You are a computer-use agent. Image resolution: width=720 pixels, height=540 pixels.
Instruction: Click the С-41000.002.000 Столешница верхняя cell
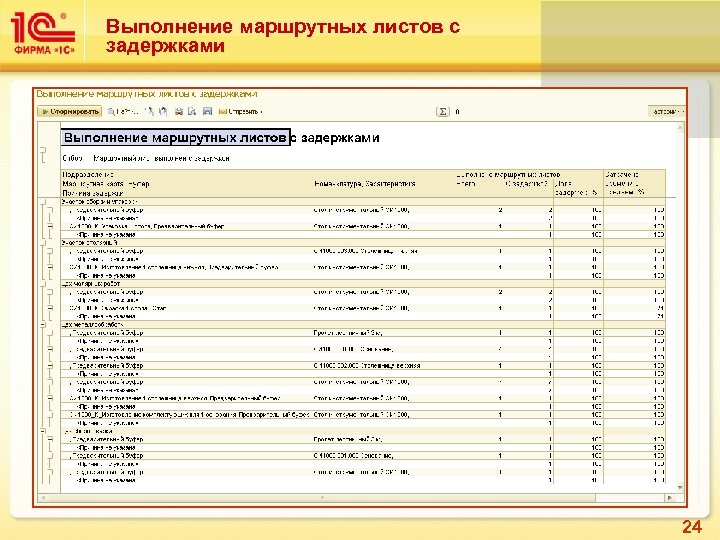click(367, 366)
